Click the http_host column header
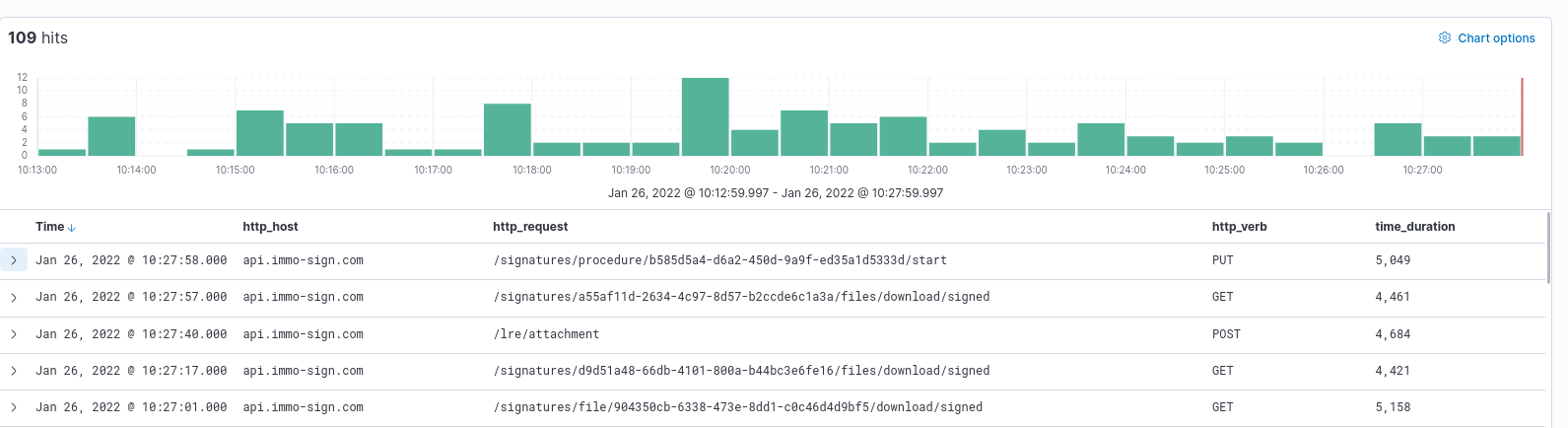The height and width of the screenshot is (428, 1568). [270, 227]
